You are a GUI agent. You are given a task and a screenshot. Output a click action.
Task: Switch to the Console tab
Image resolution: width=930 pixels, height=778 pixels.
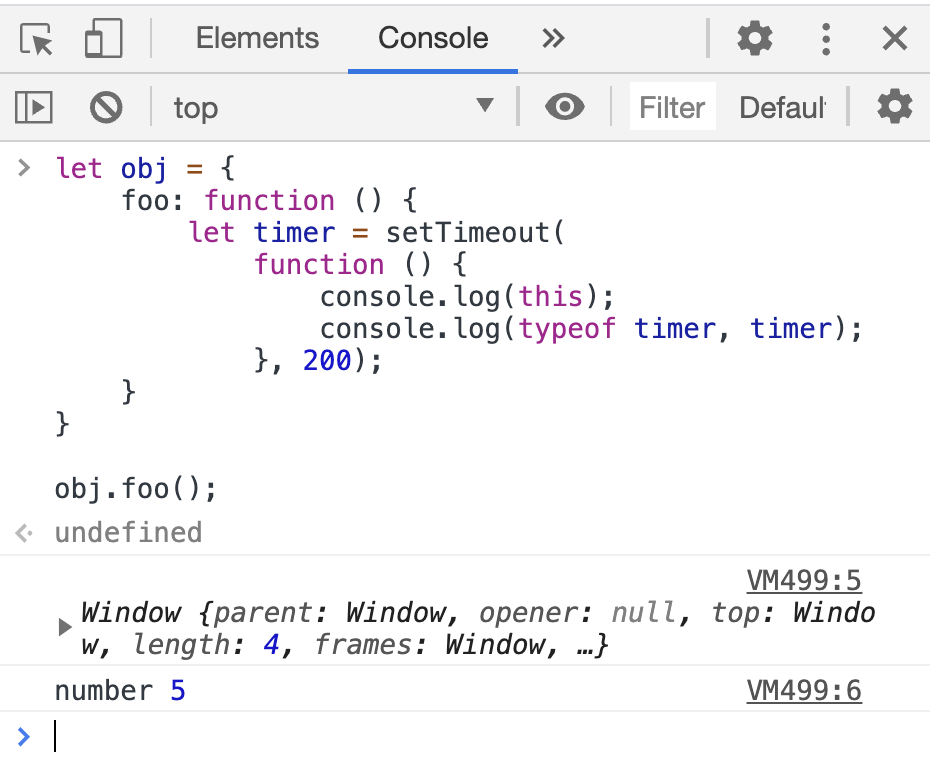pos(433,39)
